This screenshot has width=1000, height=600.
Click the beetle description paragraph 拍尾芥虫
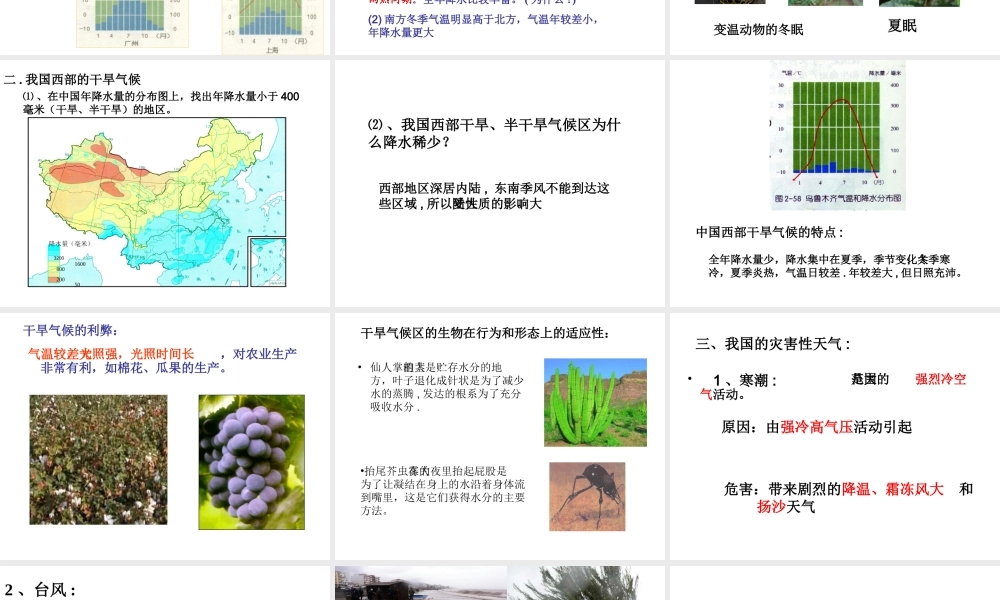(443, 490)
